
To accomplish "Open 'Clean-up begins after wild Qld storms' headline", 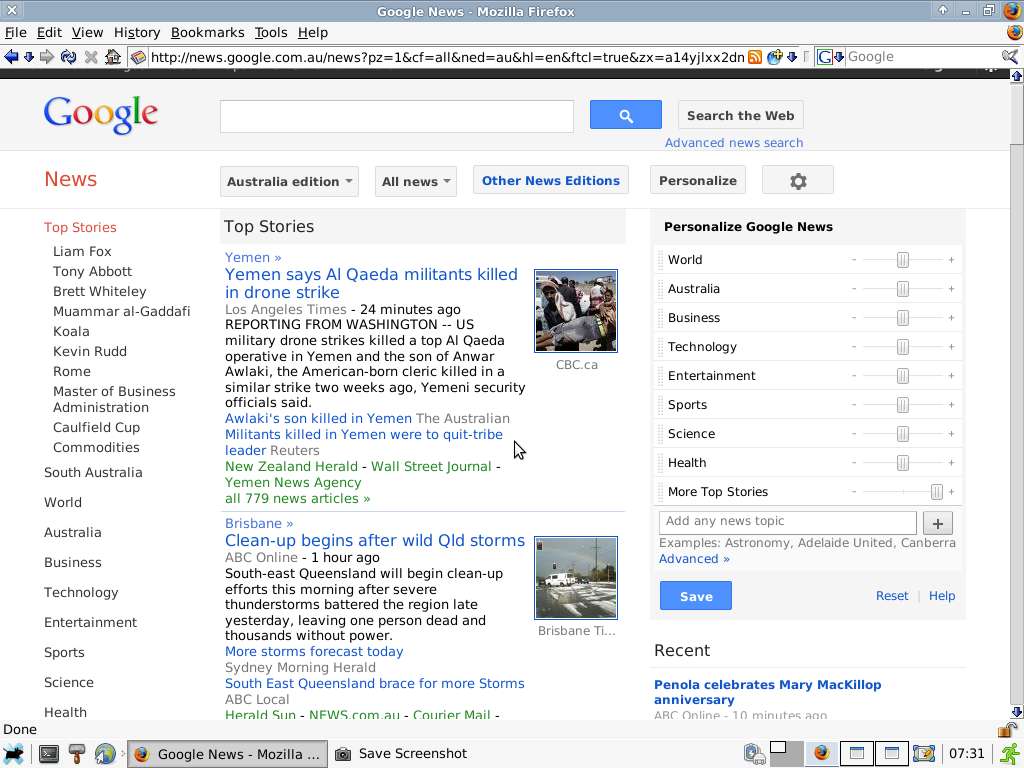I will click(375, 541).
